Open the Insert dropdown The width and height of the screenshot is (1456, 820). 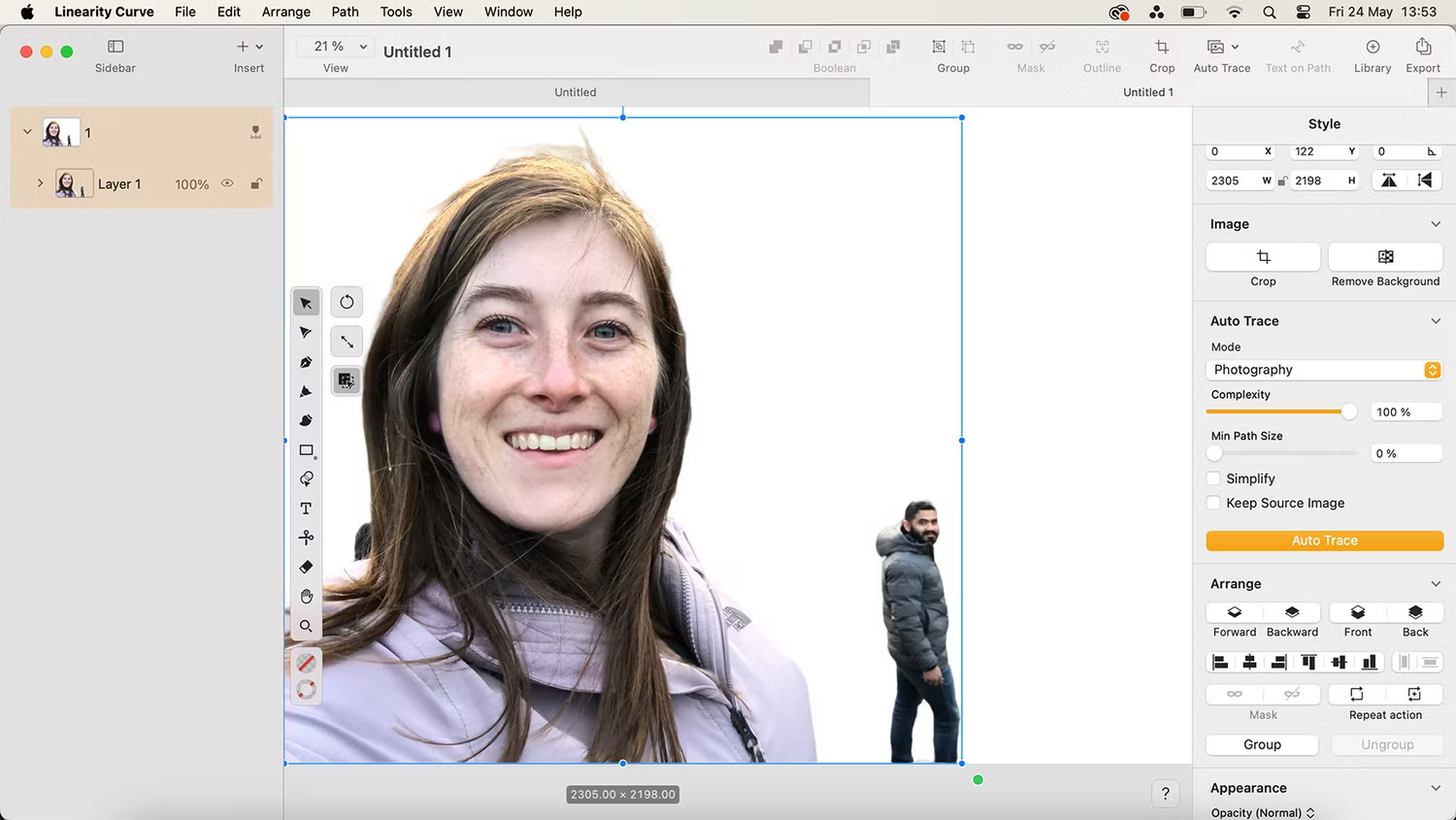coord(249,47)
